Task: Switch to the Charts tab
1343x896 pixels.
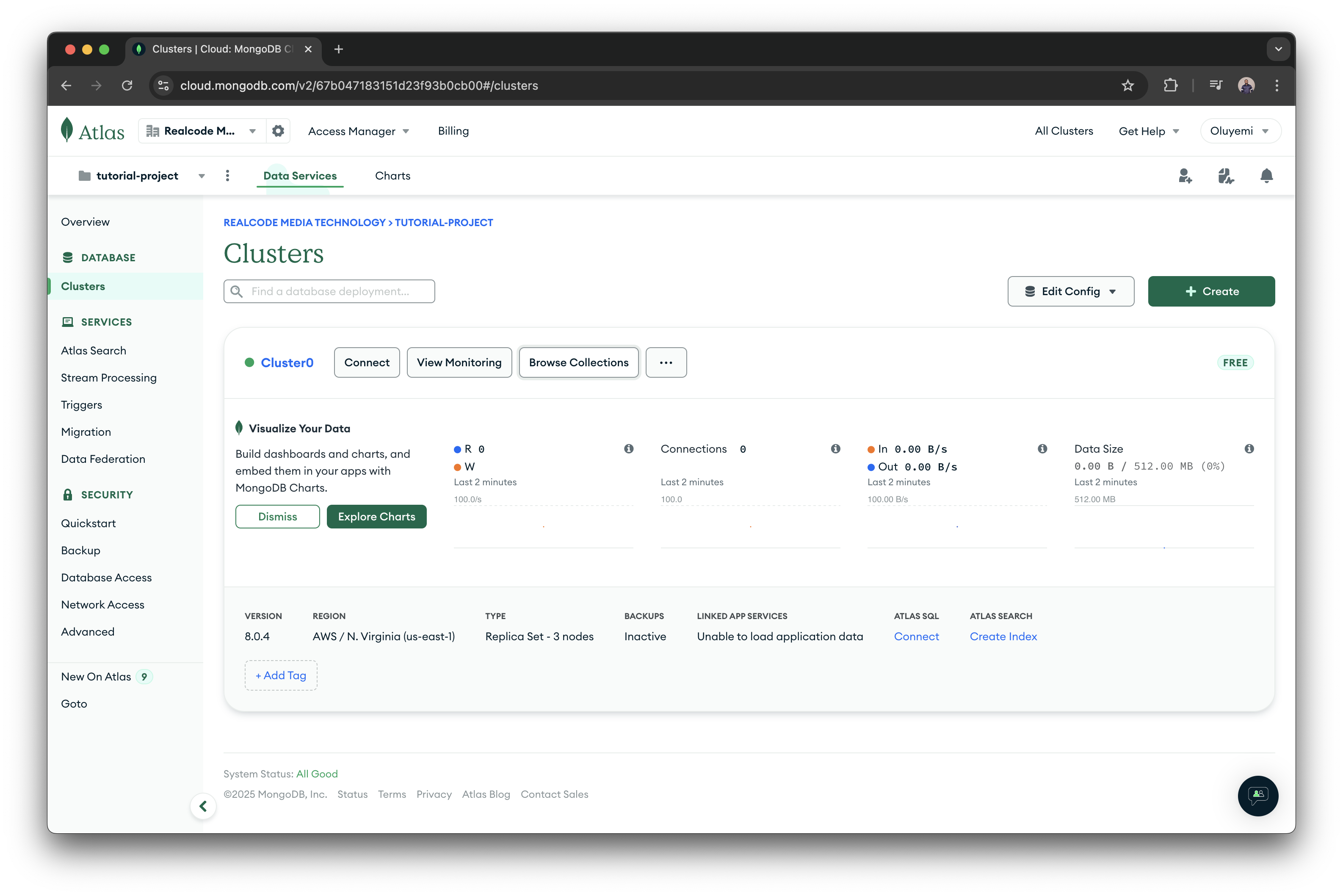Action: coord(392,175)
